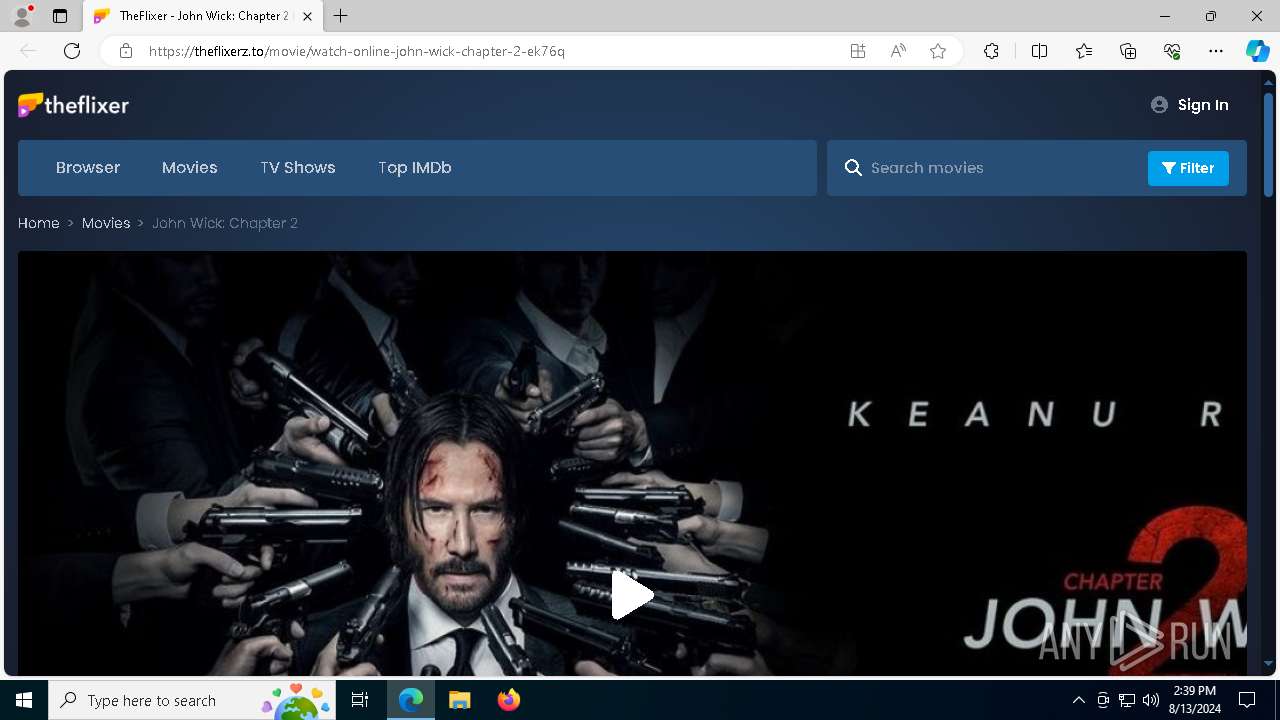Show hidden system tray icons

pyautogui.click(x=1078, y=700)
